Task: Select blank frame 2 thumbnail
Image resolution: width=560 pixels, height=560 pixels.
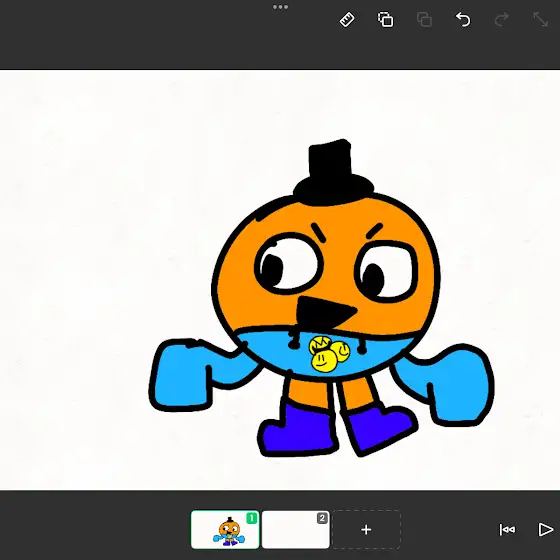Action: click(296, 530)
